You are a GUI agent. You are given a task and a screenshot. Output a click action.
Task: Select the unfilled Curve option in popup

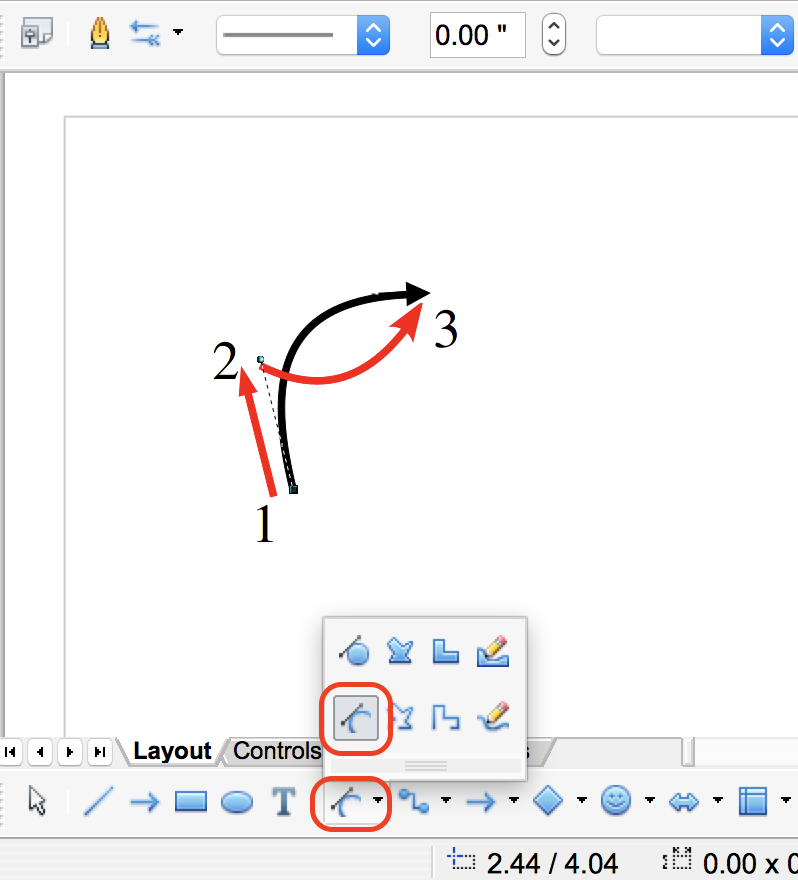point(356,718)
